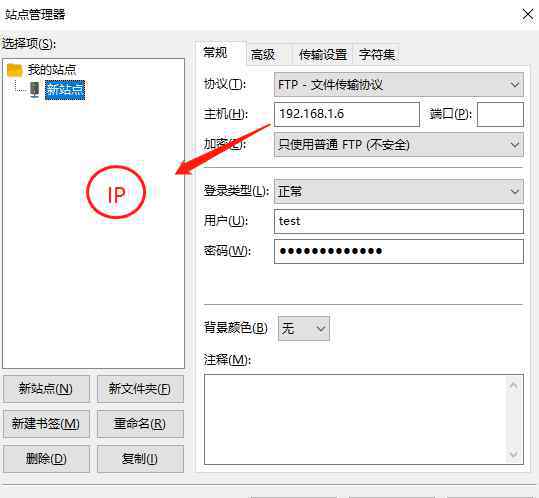Viewport: 539px width, 498px height.
Task: Open the 字符集 tab
Action: pyautogui.click(x=377, y=55)
